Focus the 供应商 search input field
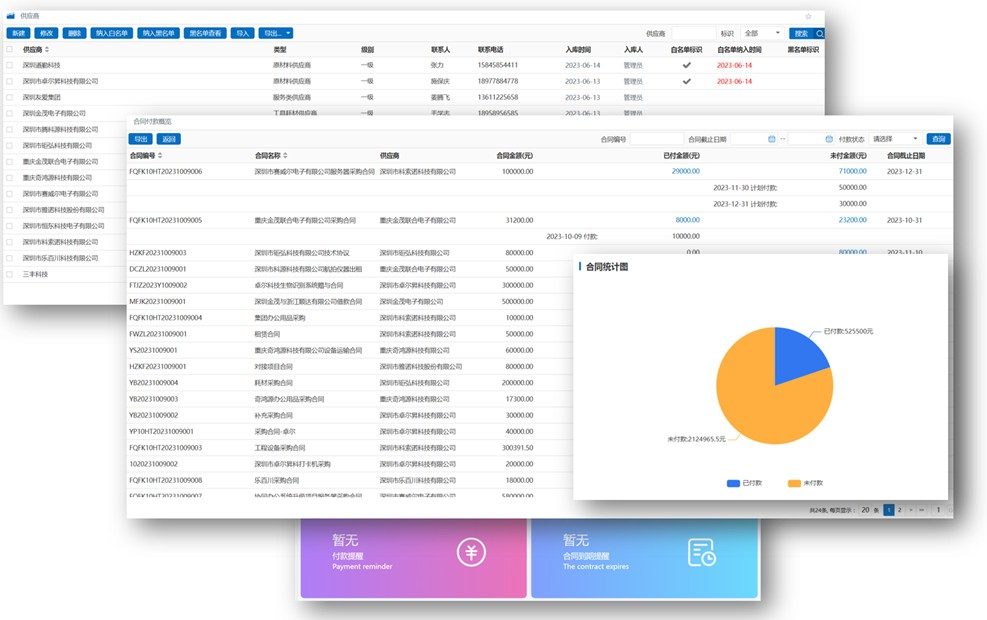The height and width of the screenshot is (620, 987). coord(693,33)
